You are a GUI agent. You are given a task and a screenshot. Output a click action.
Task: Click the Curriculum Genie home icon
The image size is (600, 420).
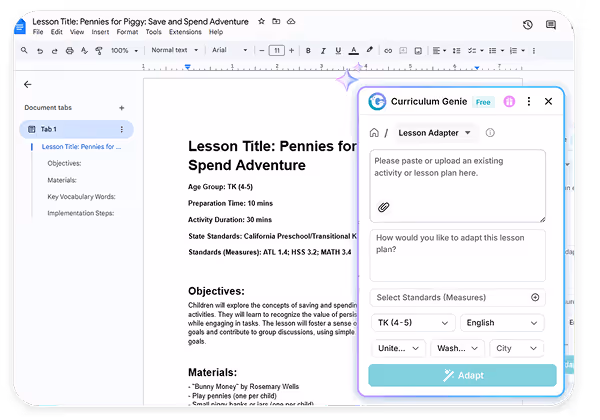(x=374, y=133)
